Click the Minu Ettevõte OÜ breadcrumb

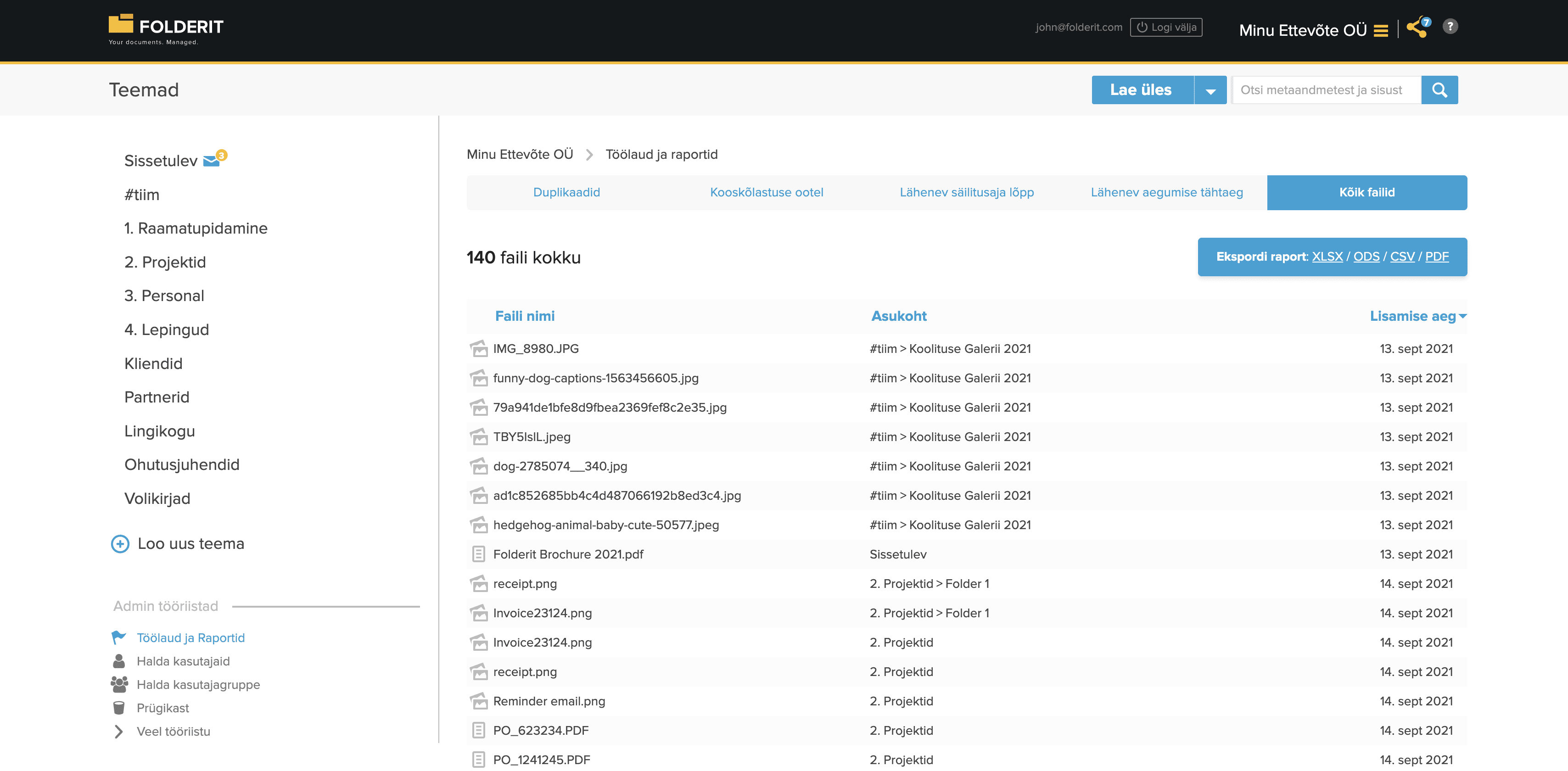tap(520, 155)
